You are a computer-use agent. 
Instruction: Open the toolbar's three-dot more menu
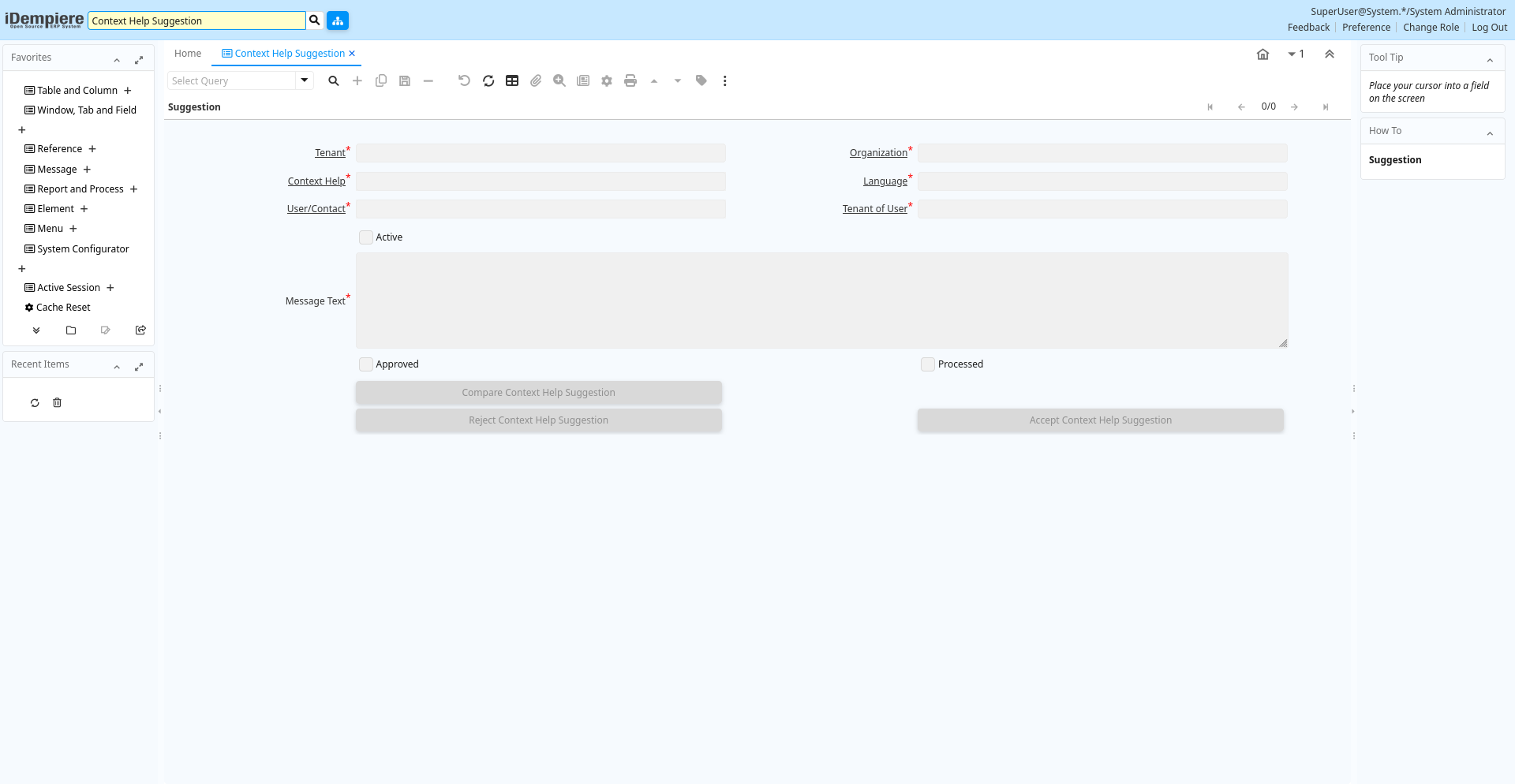pyautogui.click(x=724, y=80)
